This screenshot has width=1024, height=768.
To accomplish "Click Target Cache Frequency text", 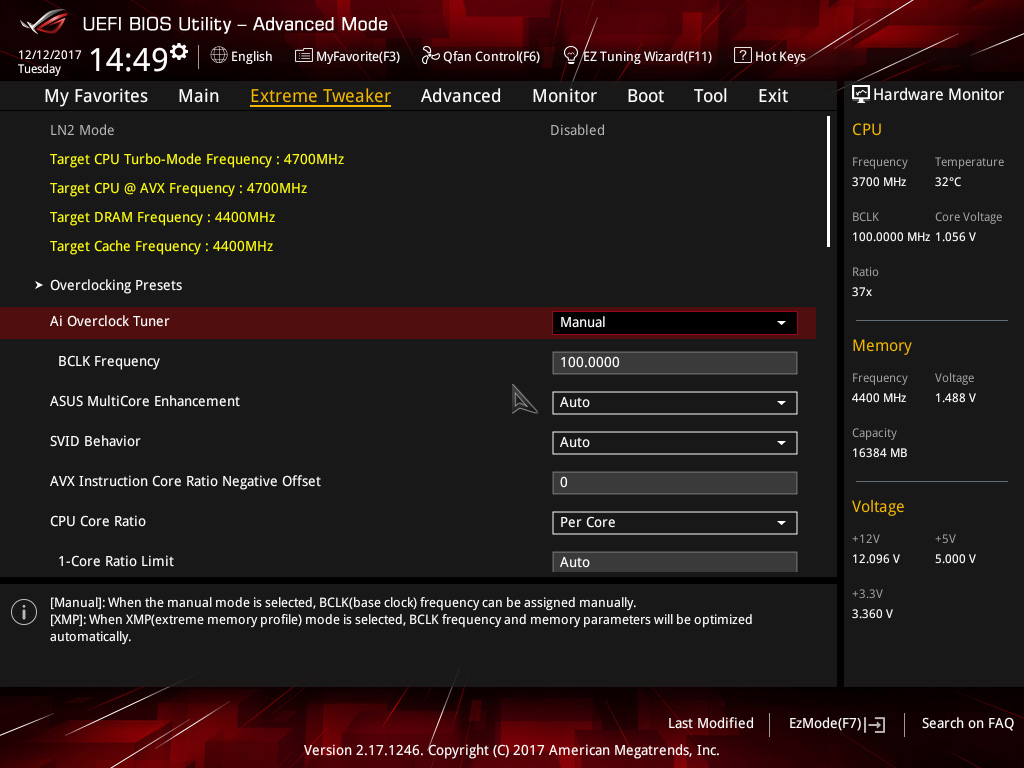I will click(161, 246).
